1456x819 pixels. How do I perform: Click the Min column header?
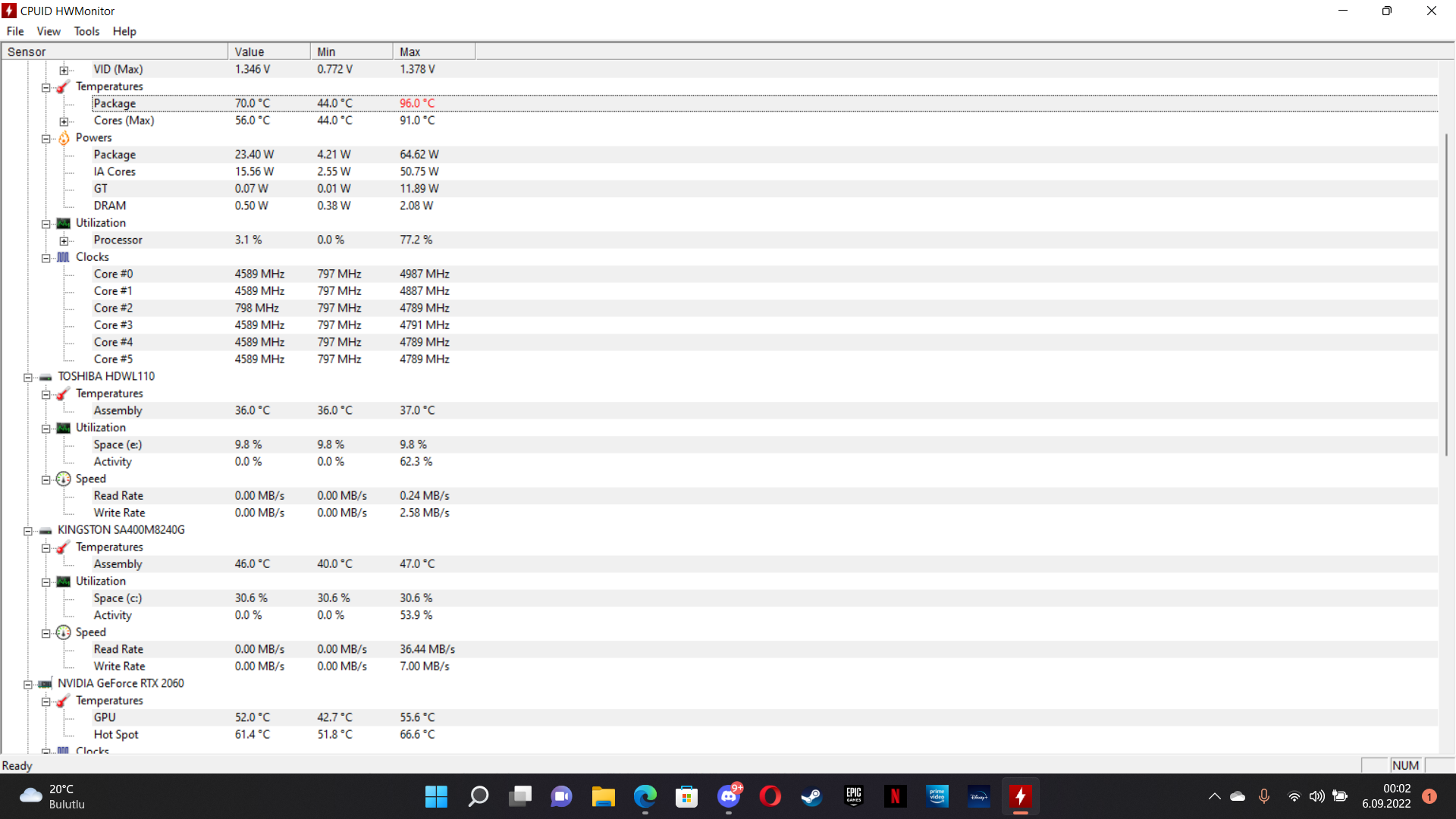(x=352, y=52)
